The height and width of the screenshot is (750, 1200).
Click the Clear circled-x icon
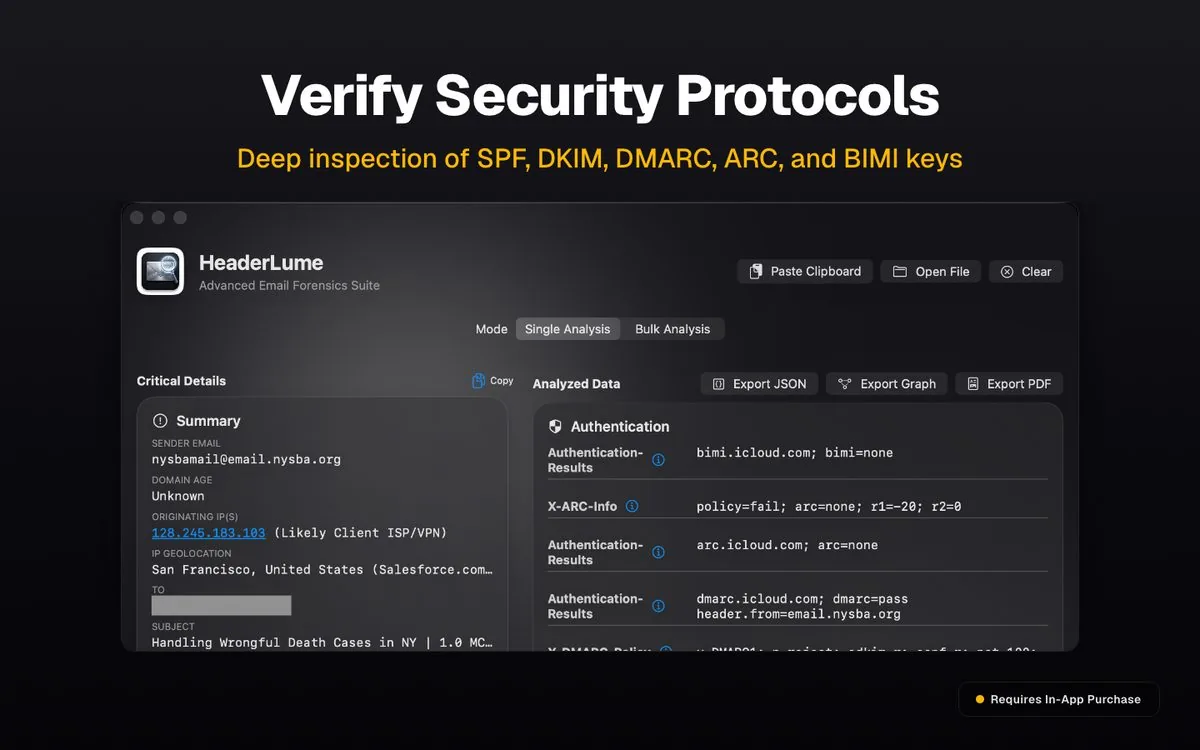pyautogui.click(x=1007, y=271)
